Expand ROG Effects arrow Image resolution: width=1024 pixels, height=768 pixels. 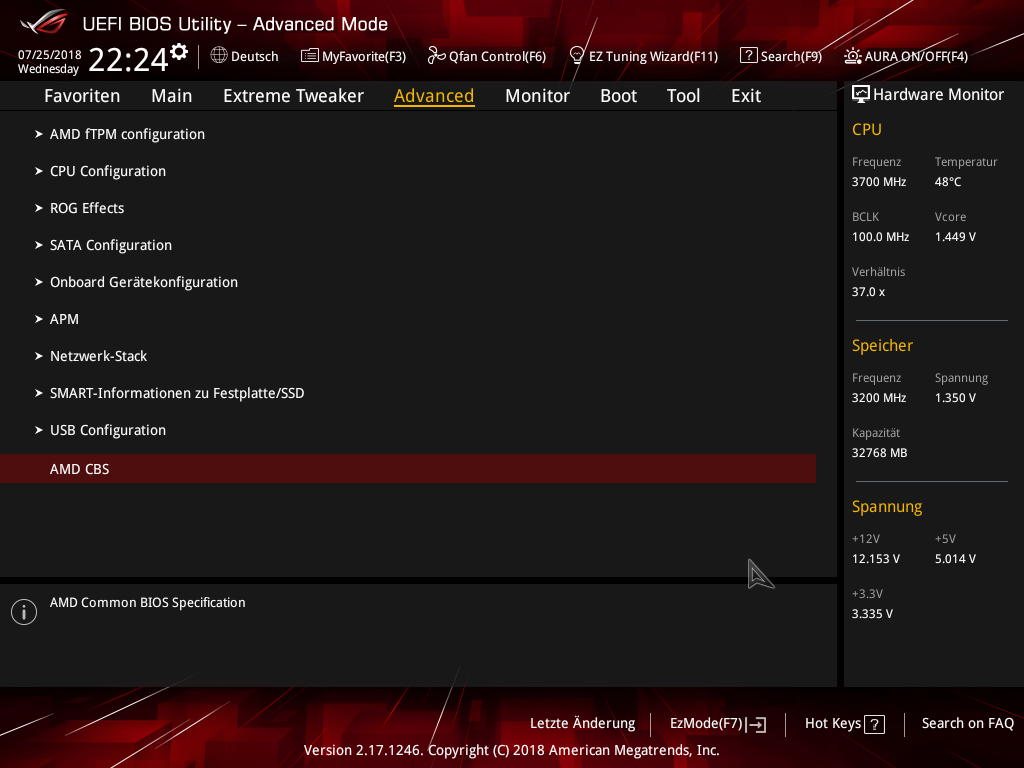[x=39, y=208]
